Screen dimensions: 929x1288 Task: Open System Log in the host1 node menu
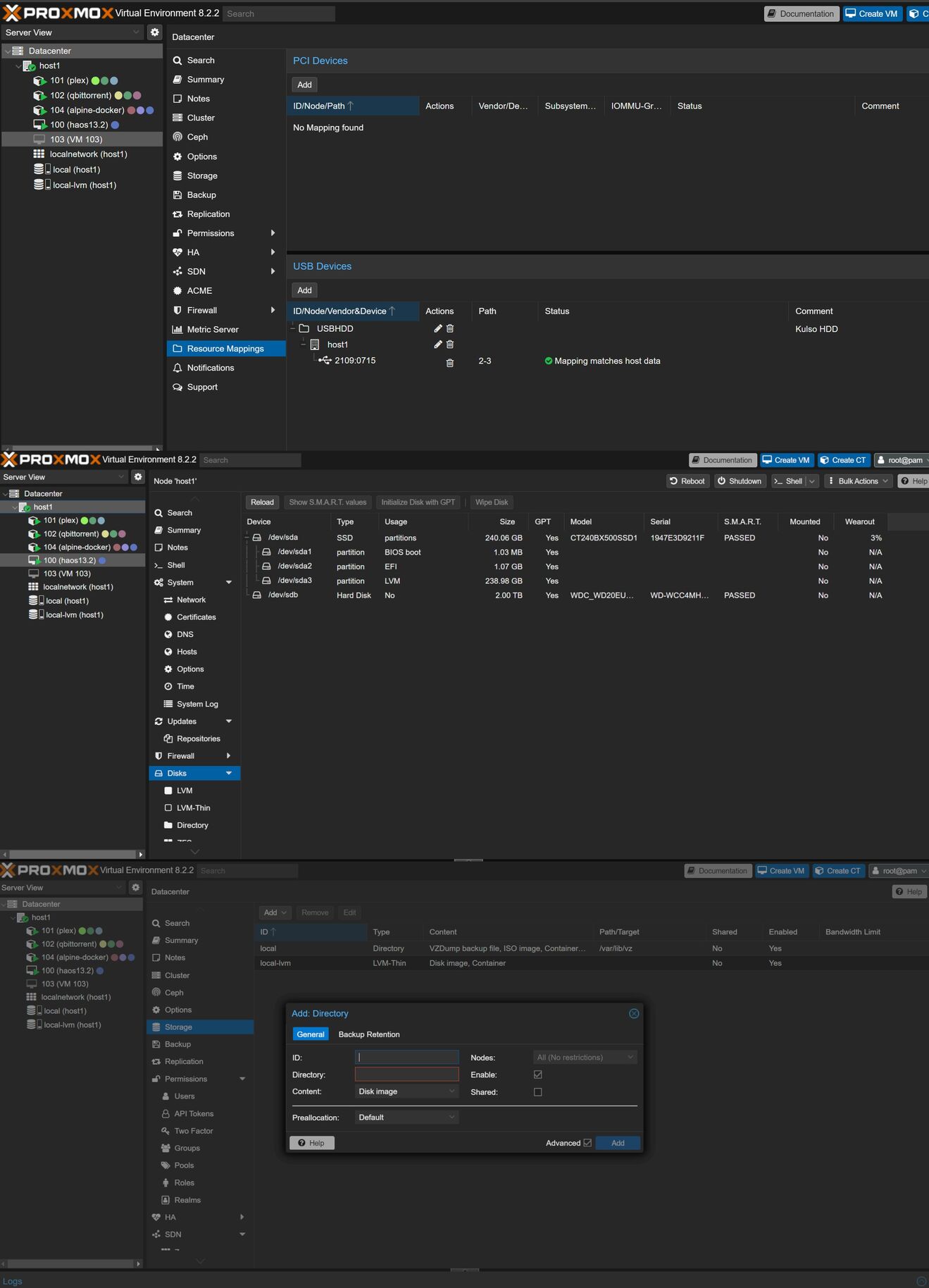coord(197,704)
